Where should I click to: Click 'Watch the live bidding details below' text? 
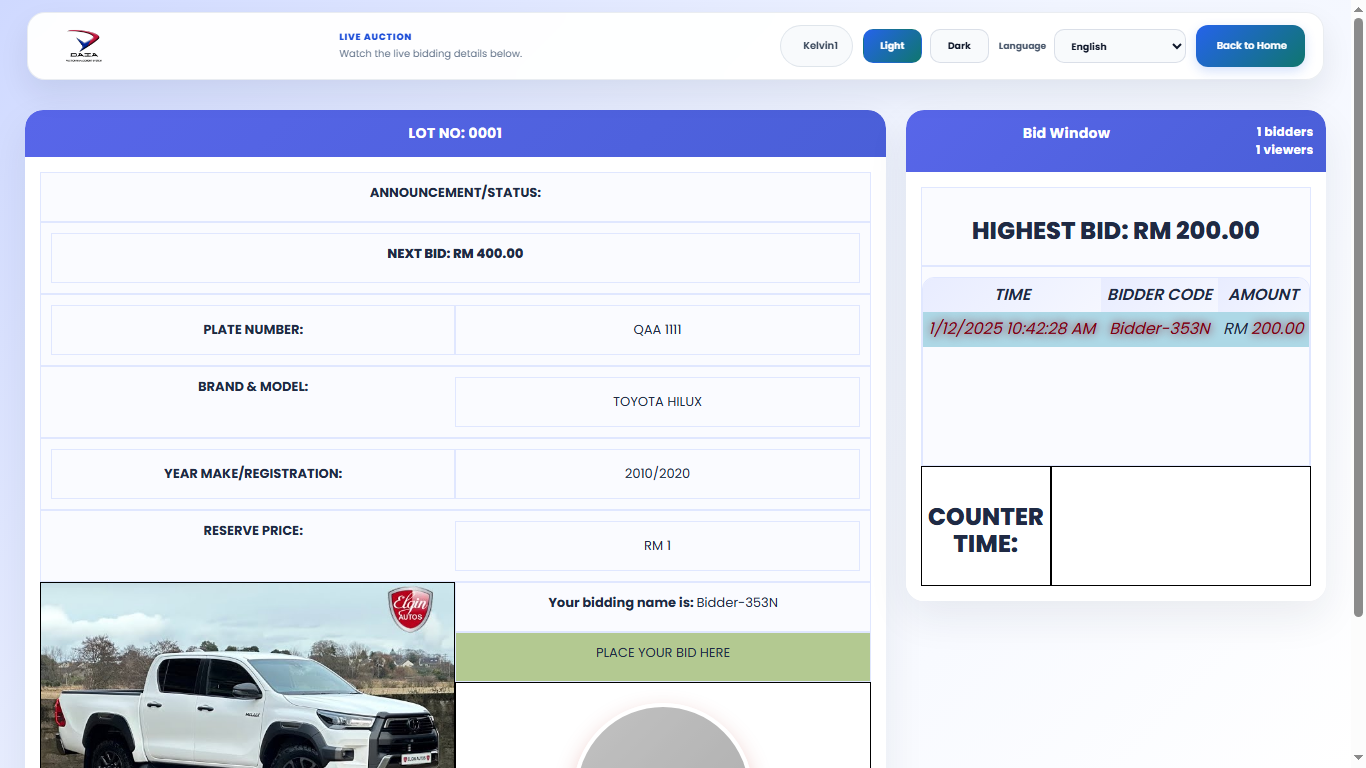click(x=430, y=54)
